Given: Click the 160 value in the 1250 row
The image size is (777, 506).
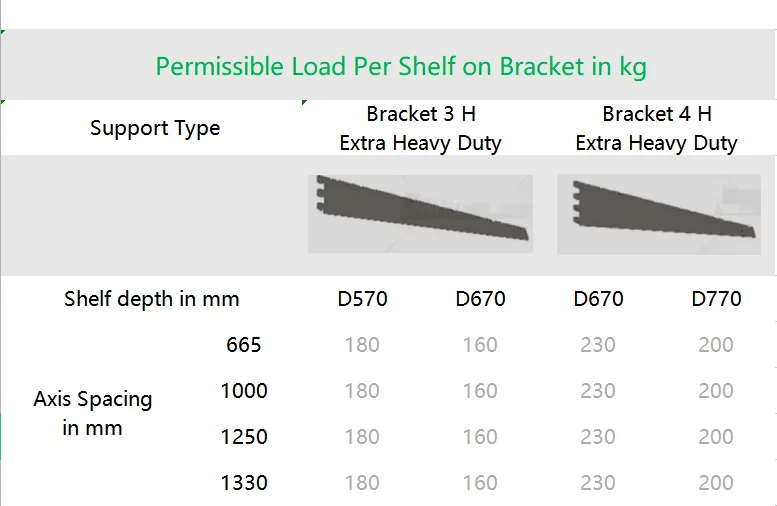Looking at the screenshot, I should 480,437.
